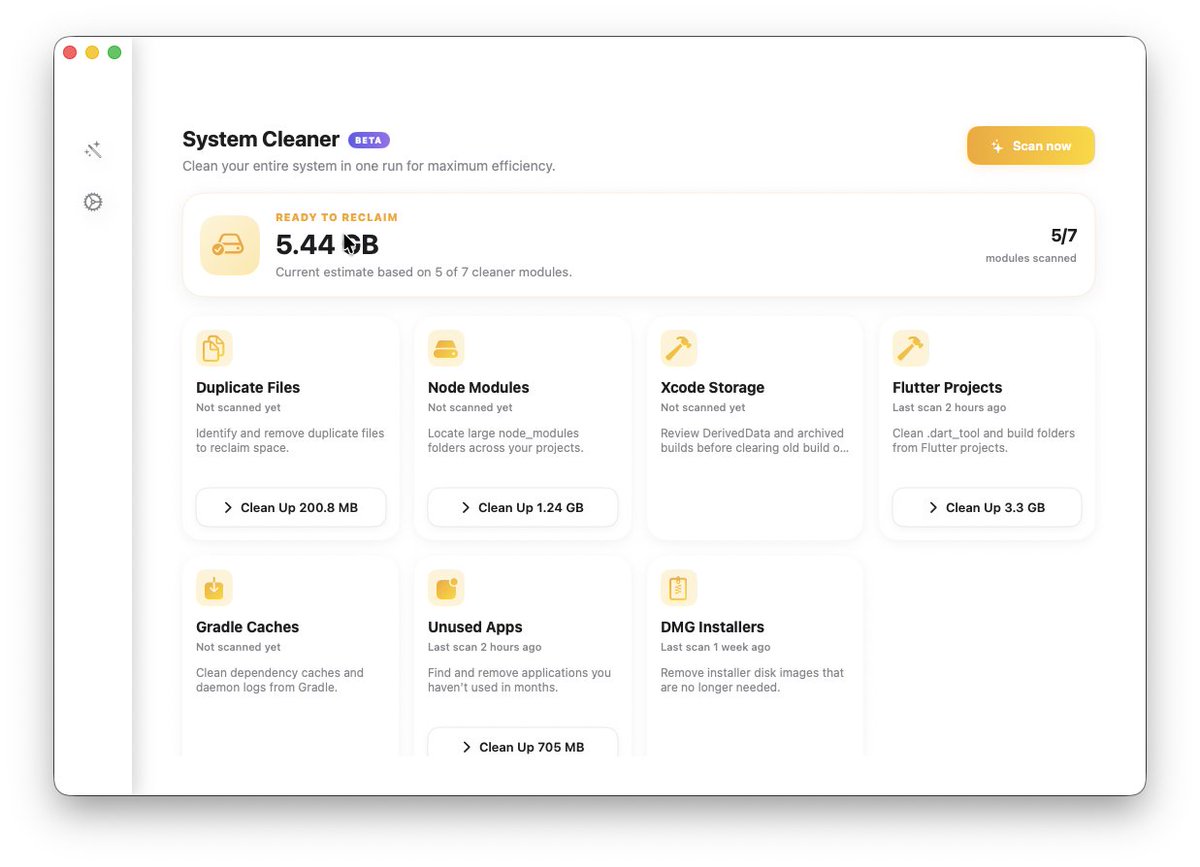Select the Unused Apps title

click(x=475, y=627)
